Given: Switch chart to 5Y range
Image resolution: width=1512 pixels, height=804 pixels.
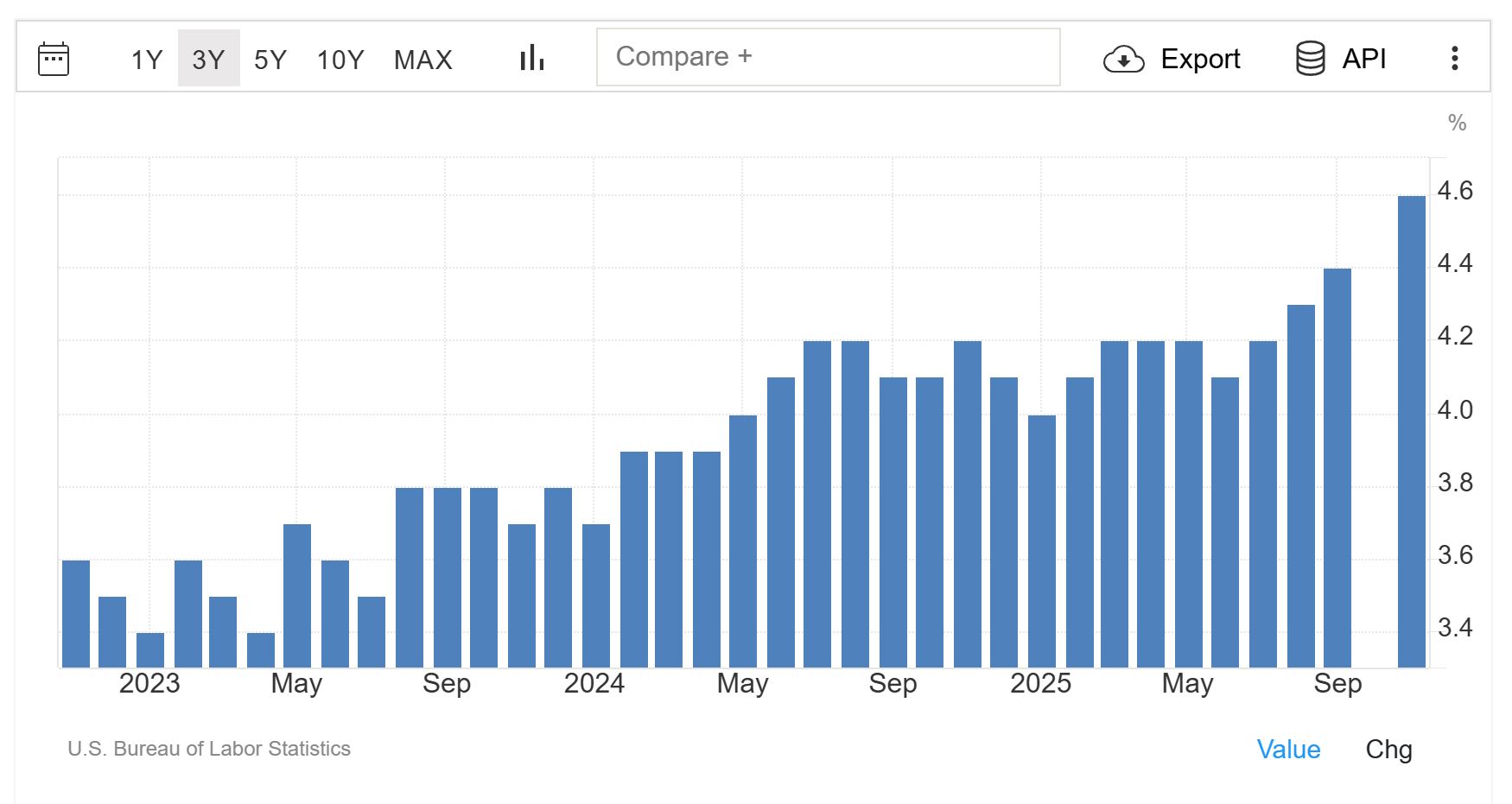Looking at the screenshot, I should click(x=270, y=60).
